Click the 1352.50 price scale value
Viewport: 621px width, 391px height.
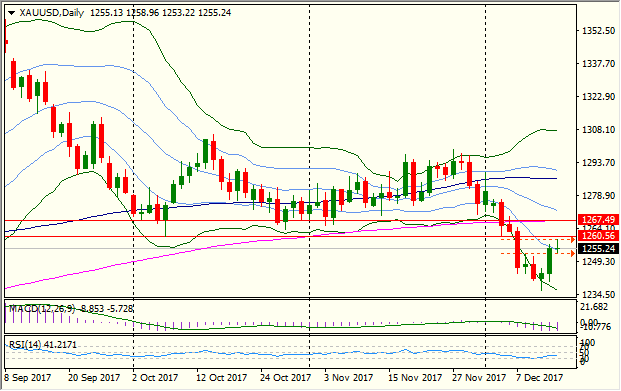598,31
